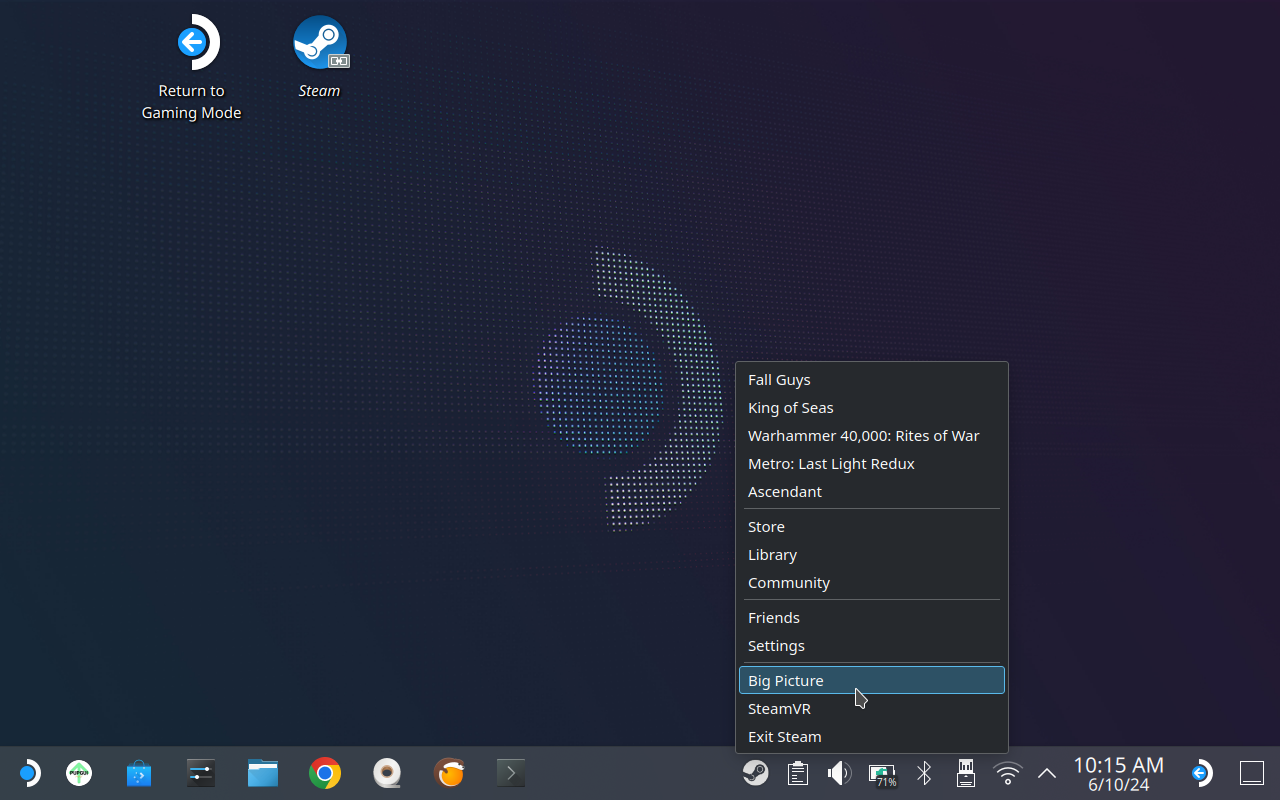Launch Google Chrome from the taskbar
The image size is (1280, 800).
pyautogui.click(x=325, y=773)
